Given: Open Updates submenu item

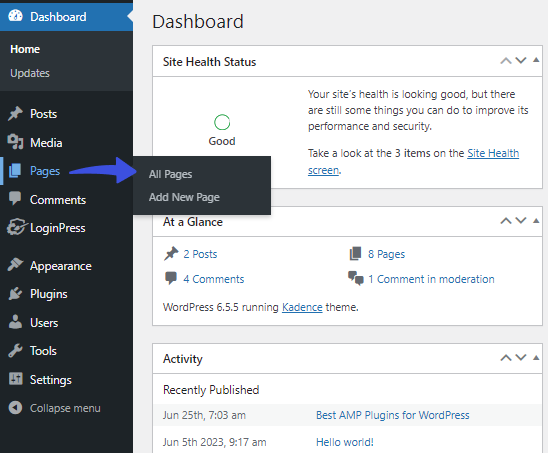Looking at the screenshot, I should point(30,73).
